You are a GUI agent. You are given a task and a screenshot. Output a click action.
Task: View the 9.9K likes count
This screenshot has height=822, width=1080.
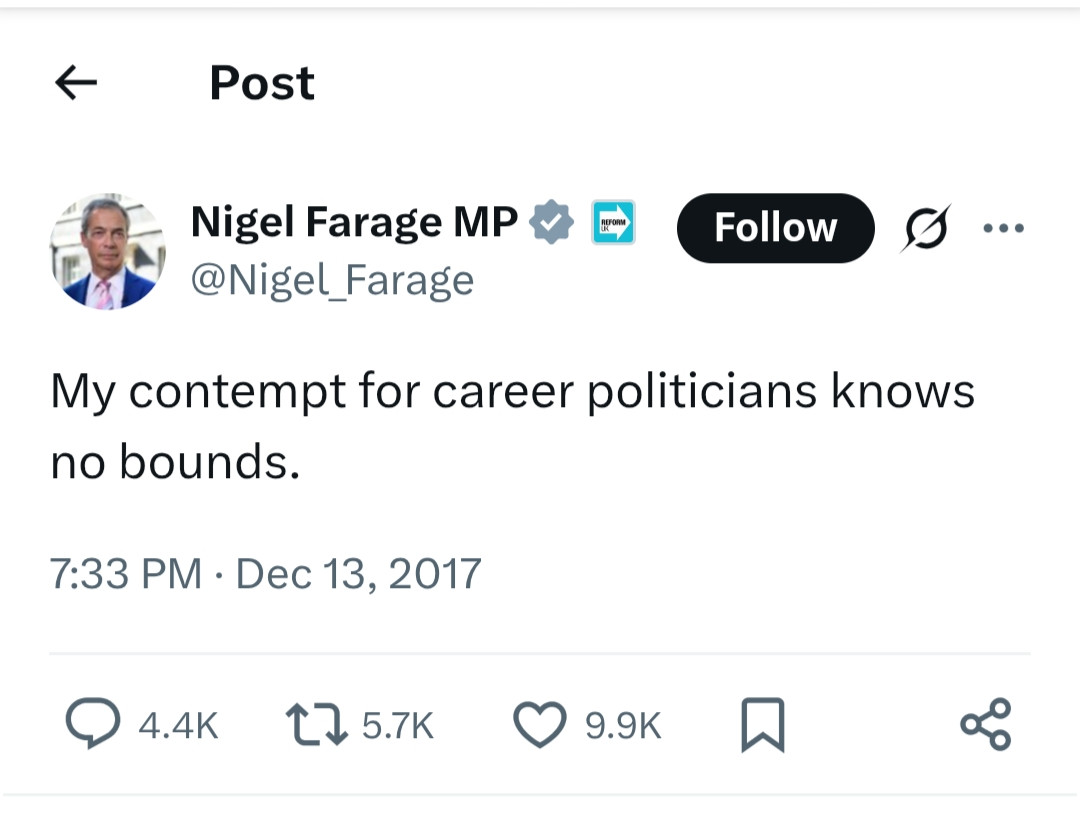623,726
